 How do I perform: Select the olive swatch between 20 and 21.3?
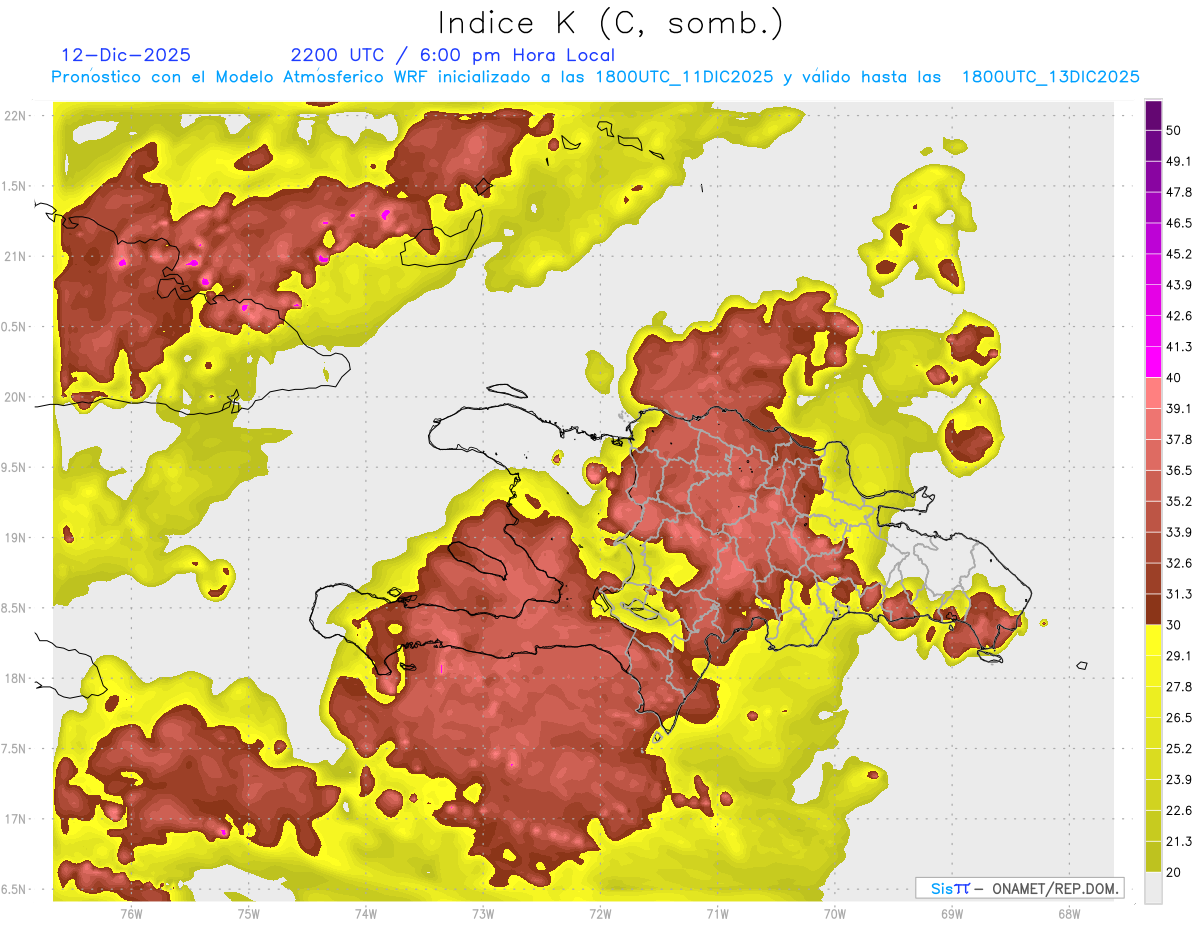[1153, 856]
